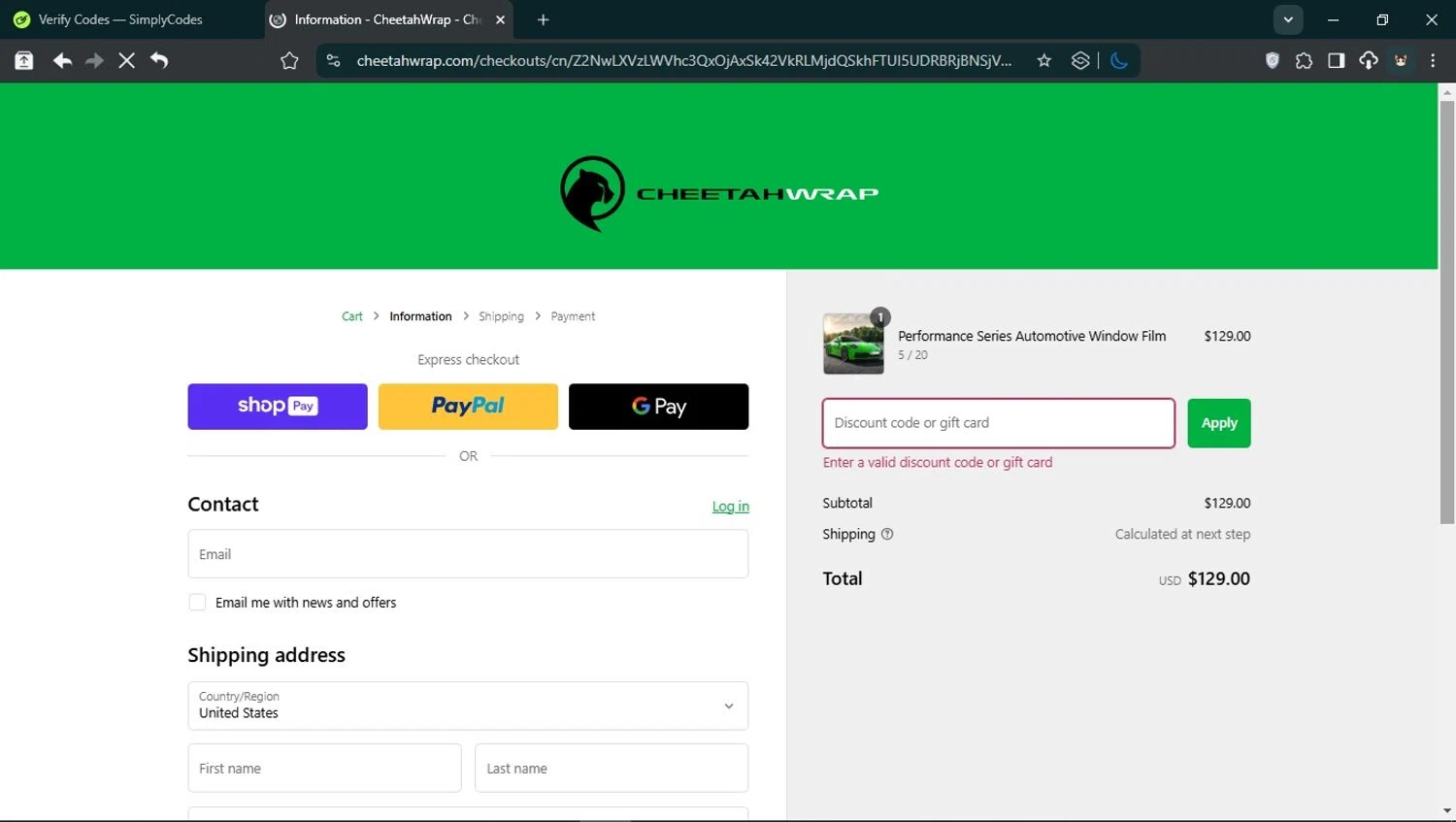The image size is (1456, 822).
Task: Click the 'Calculated at next step' text
Action: [x=1182, y=534]
